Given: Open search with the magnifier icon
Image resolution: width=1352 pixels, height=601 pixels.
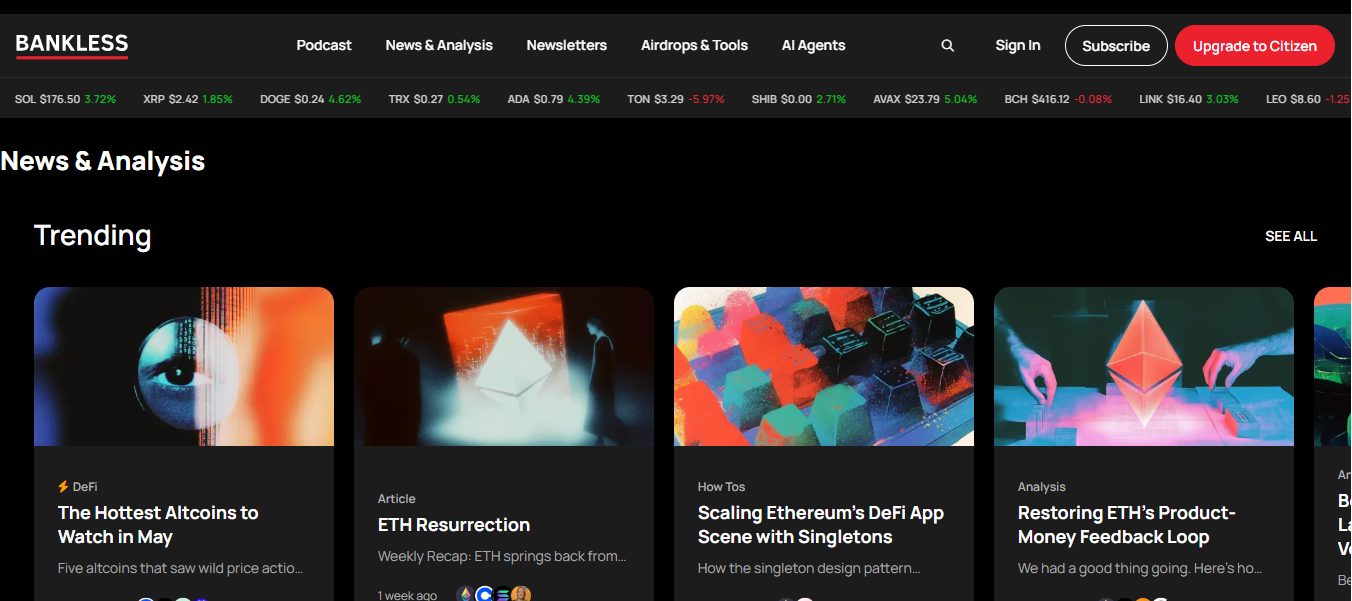Looking at the screenshot, I should tap(948, 46).
